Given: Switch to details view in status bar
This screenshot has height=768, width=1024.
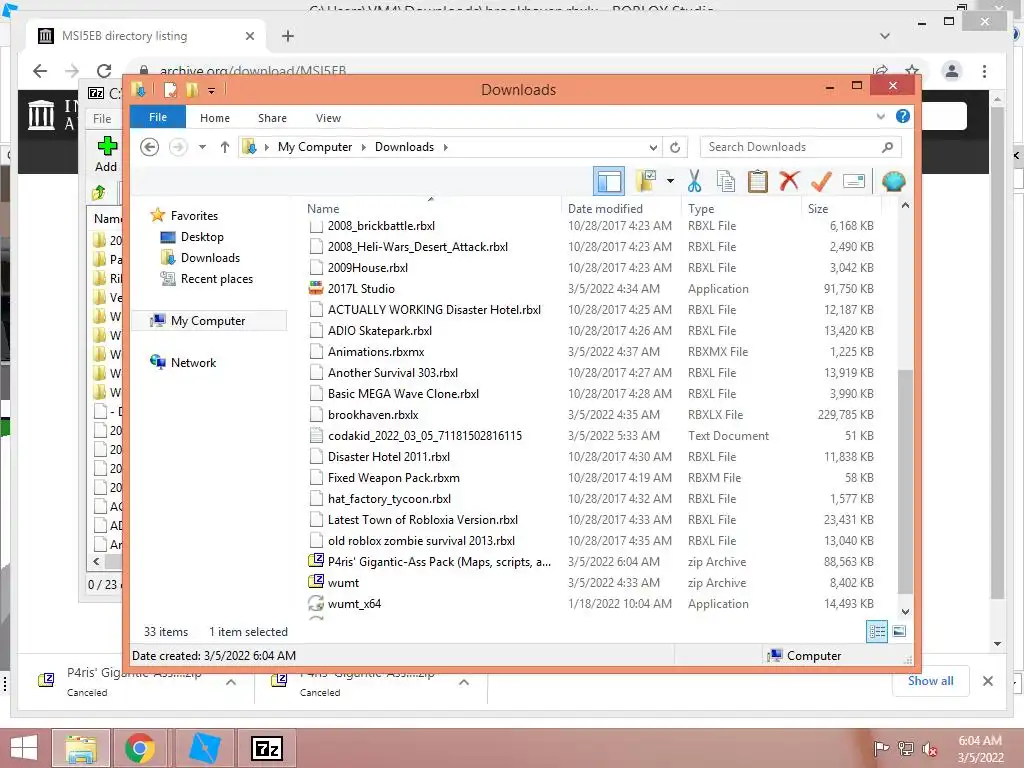Looking at the screenshot, I should pyautogui.click(x=877, y=631).
